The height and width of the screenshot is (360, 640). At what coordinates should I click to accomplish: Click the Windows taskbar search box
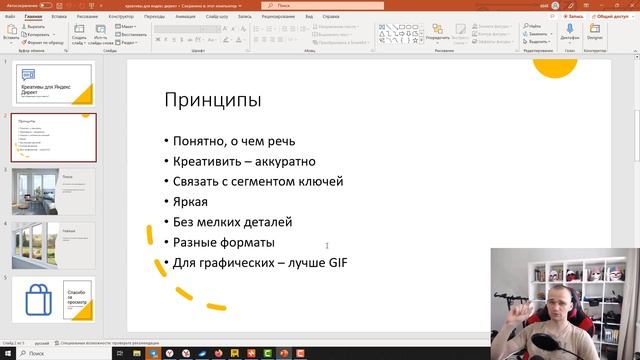pyautogui.click(x=63, y=353)
